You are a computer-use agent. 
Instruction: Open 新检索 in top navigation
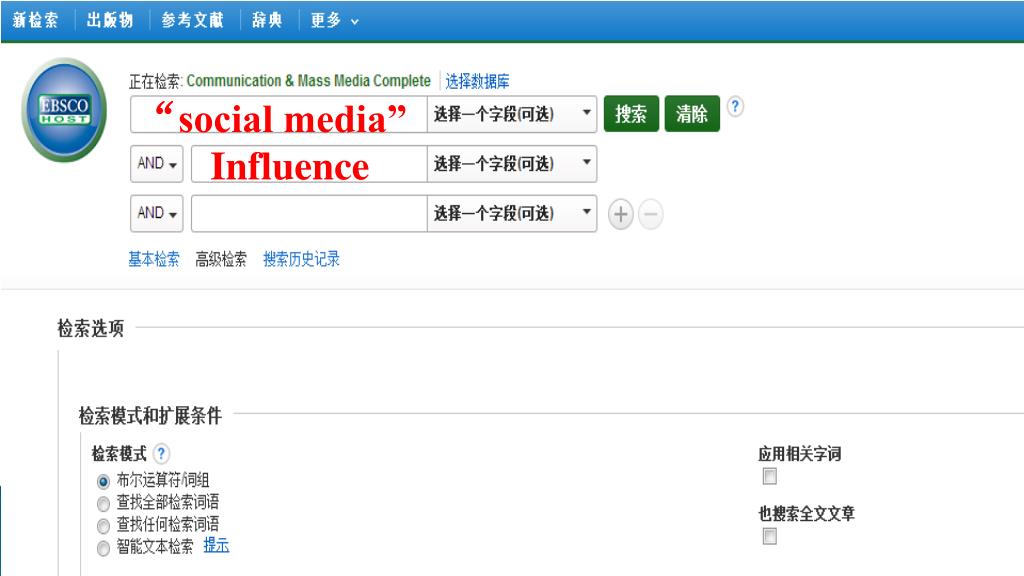pos(35,21)
